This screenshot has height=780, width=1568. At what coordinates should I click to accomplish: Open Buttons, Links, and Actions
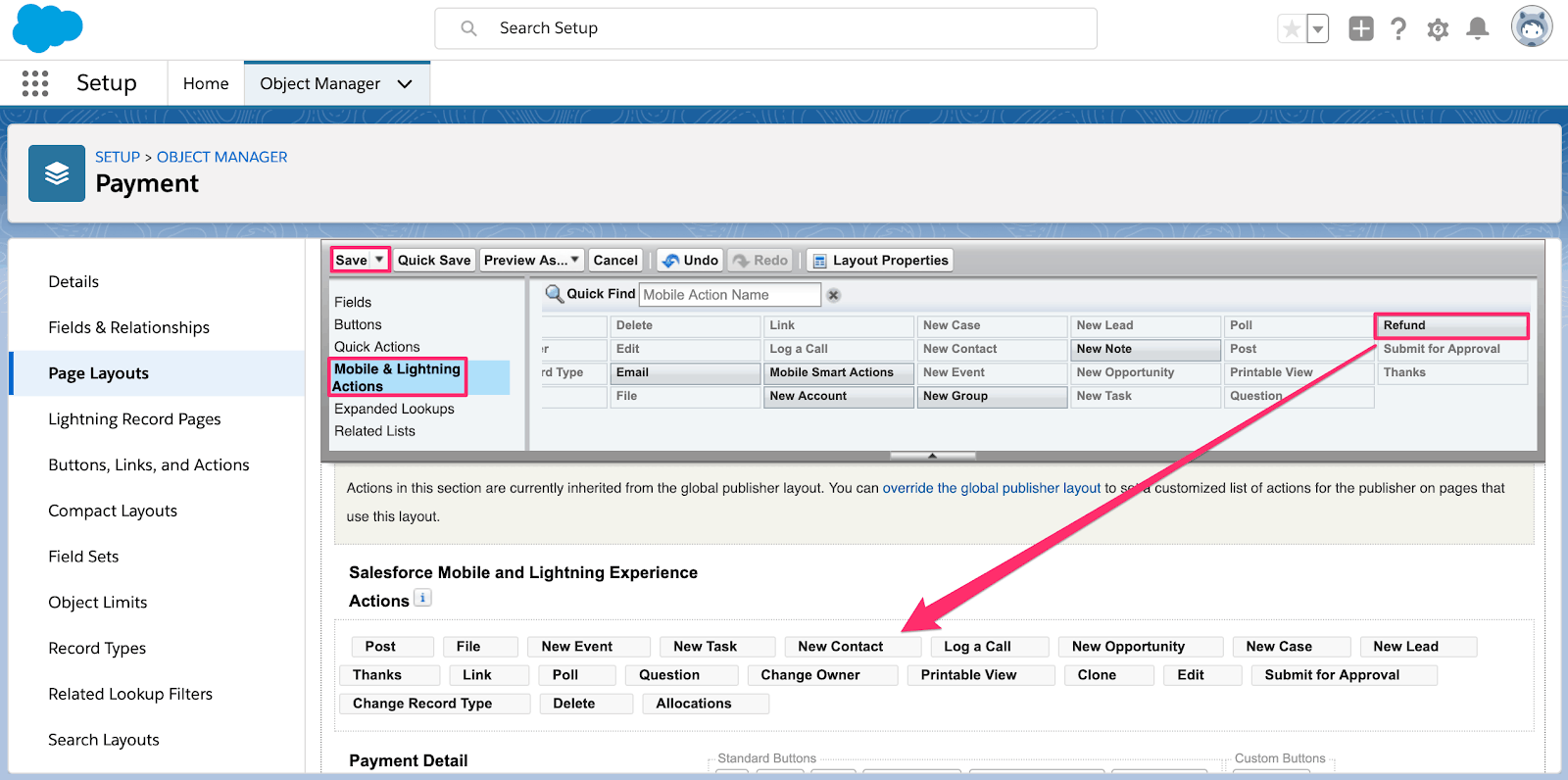[x=149, y=464]
